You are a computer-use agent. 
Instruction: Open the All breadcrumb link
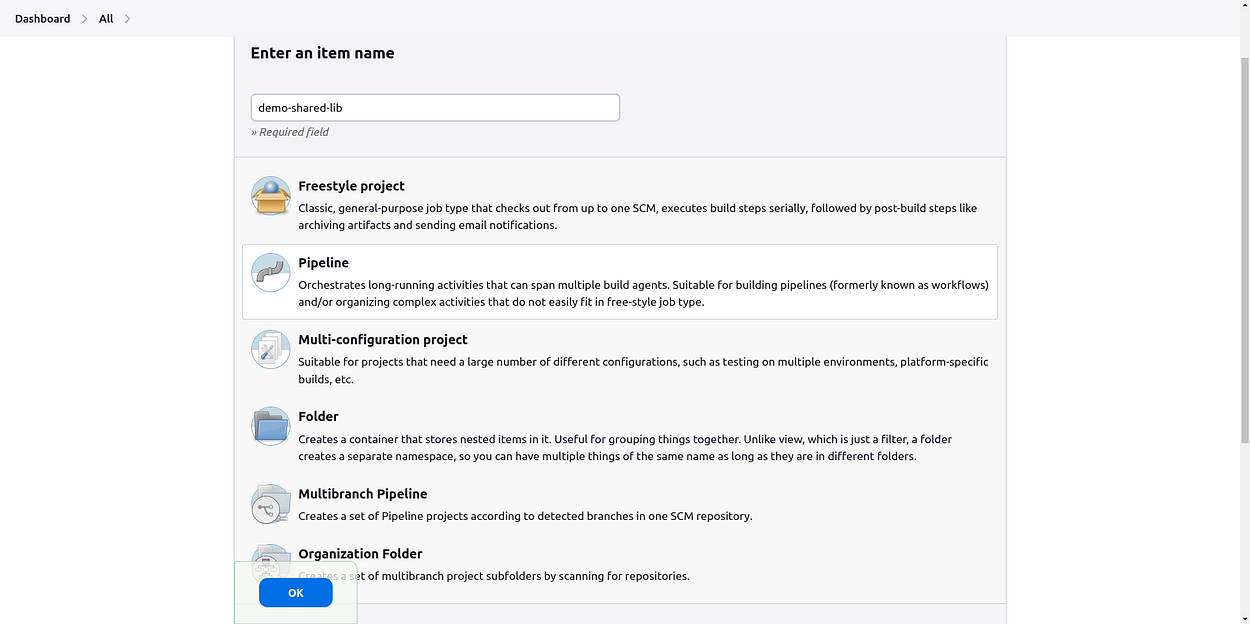(x=105, y=18)
